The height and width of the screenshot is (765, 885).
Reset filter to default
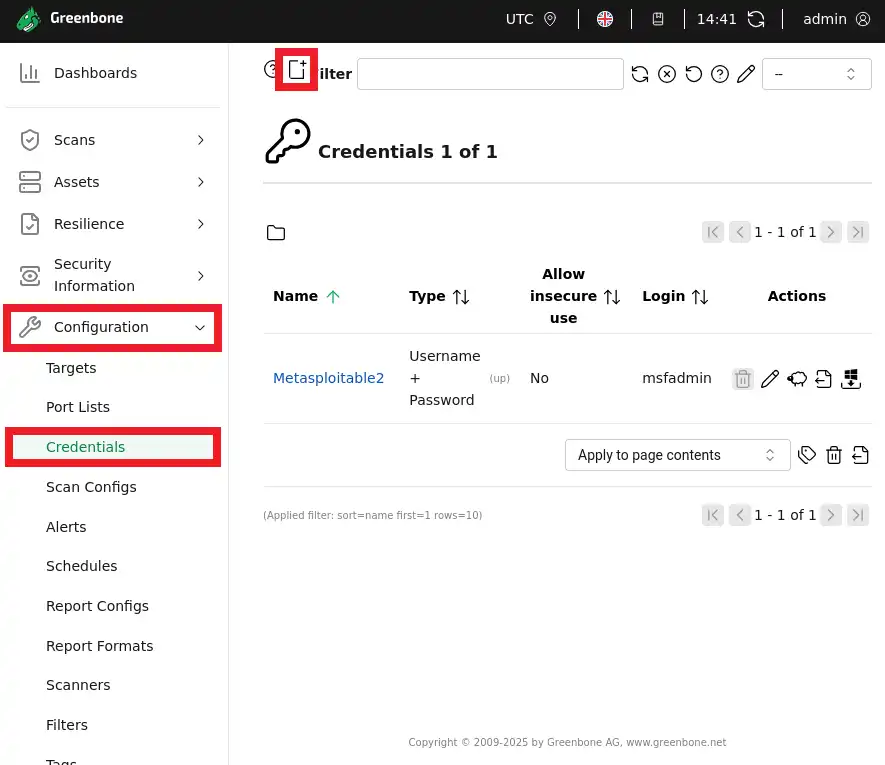click(x=693, y=75)
